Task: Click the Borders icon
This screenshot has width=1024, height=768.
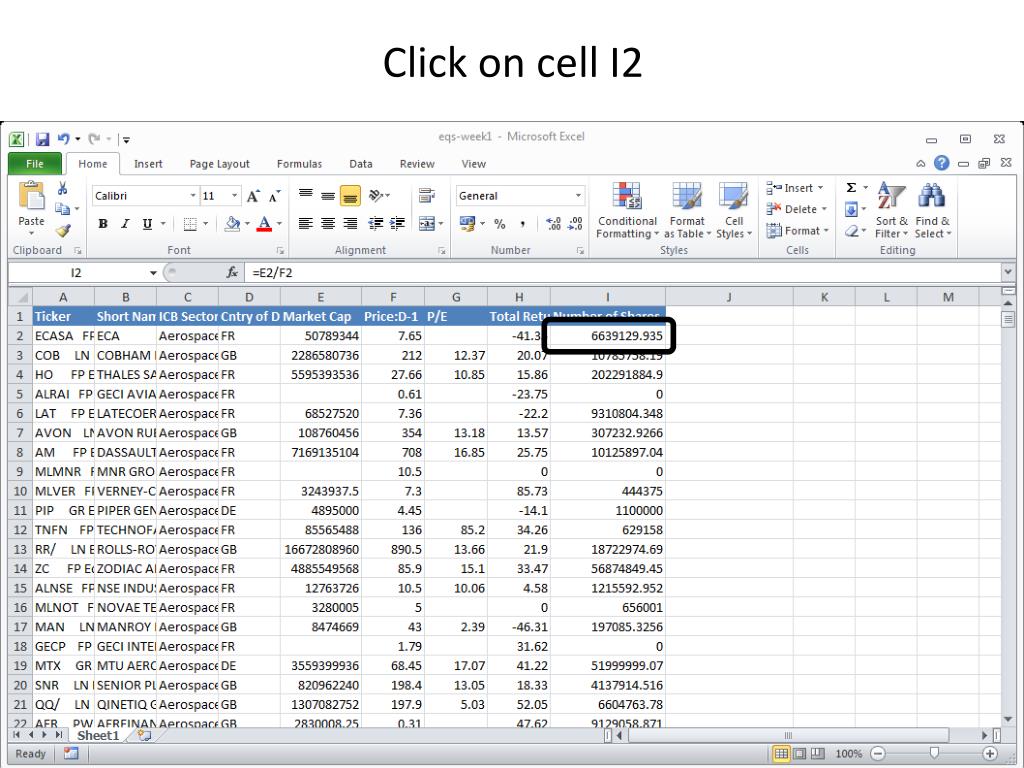Action: tap(190, 224)
